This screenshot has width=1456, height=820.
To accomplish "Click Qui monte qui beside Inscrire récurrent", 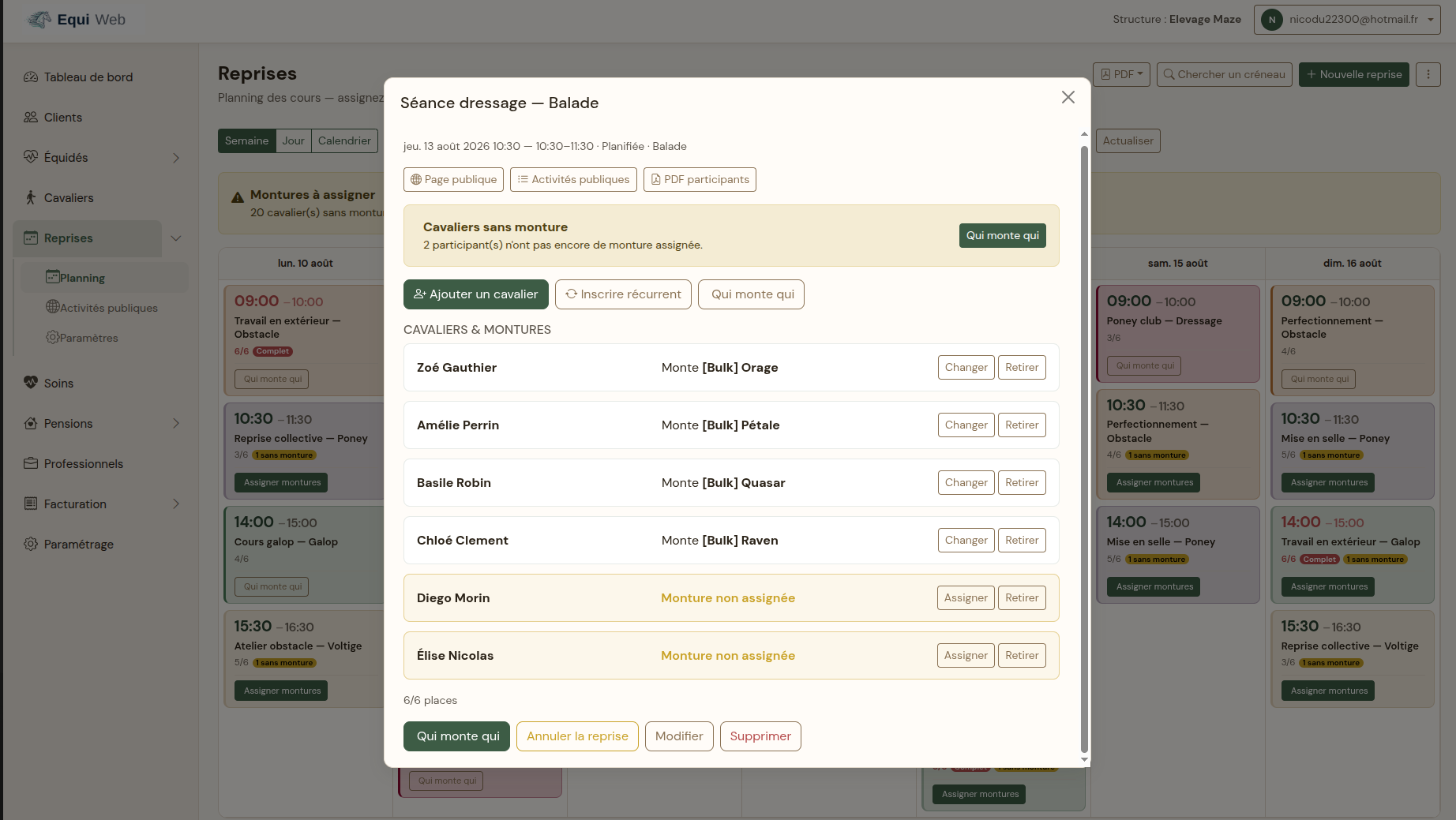I will [751, 294].
